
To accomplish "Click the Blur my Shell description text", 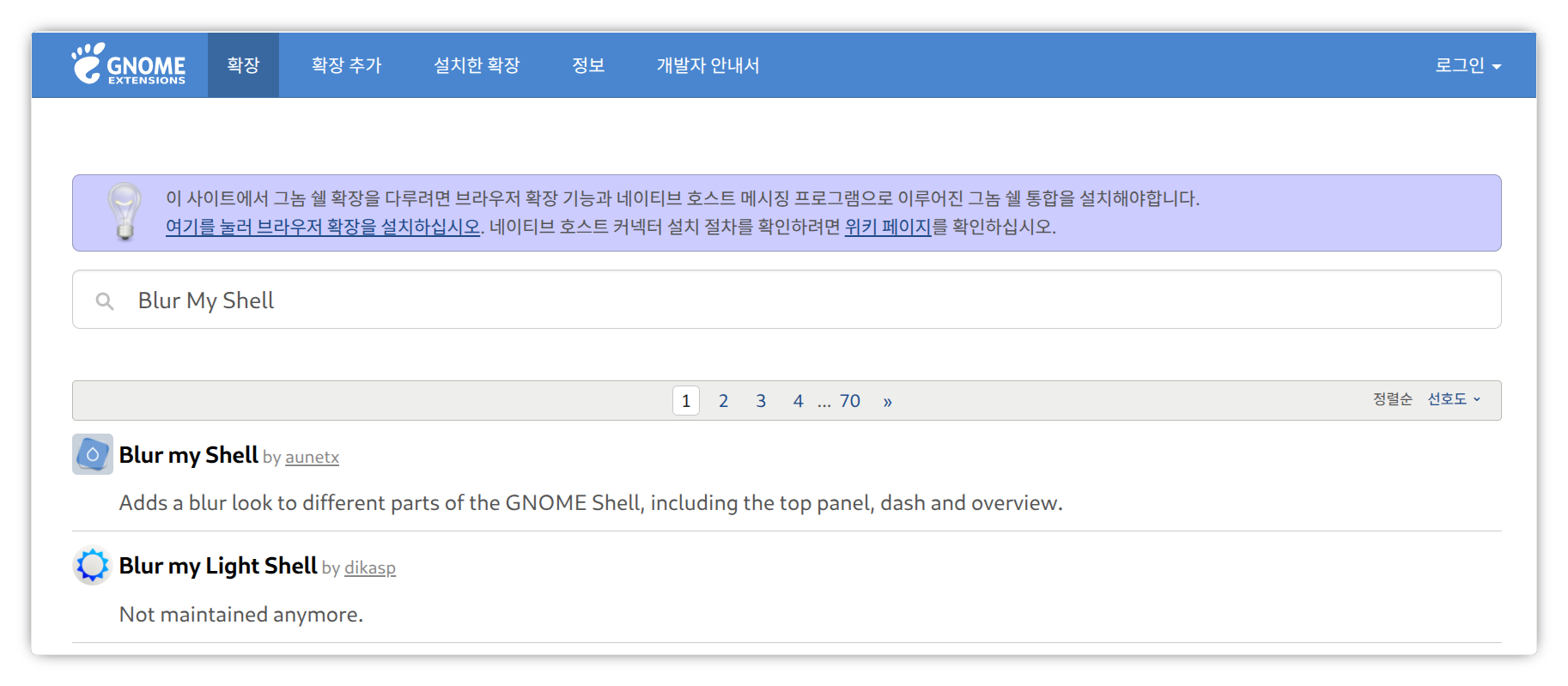I will [591, 503].
